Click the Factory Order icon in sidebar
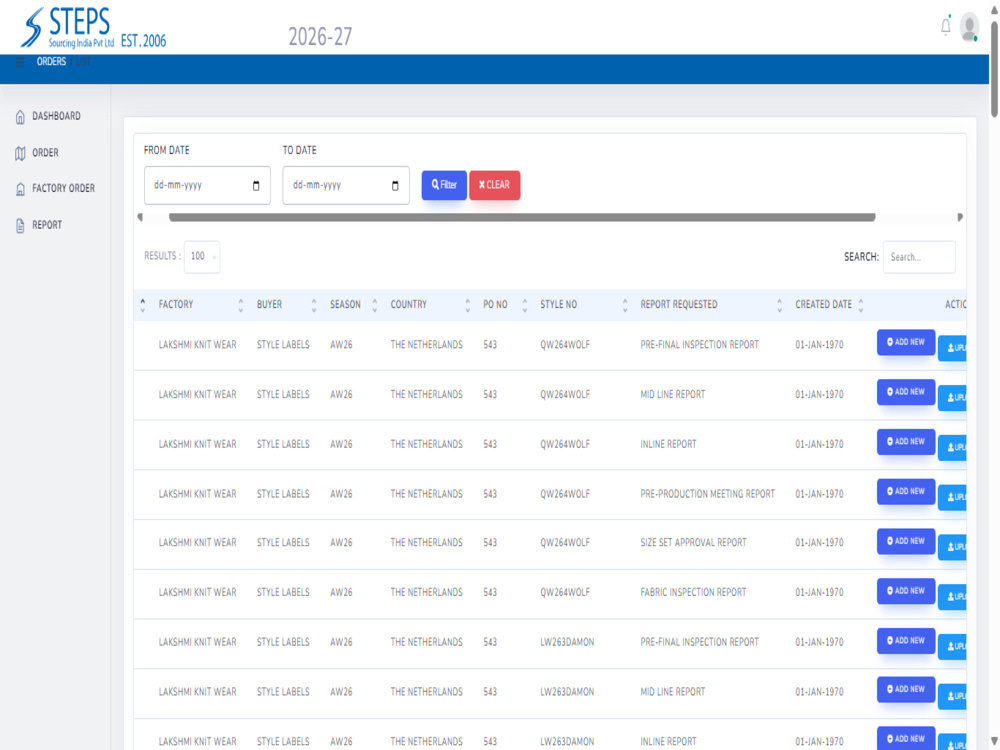This screenshot has width=1000, height=750. point(20,189)
